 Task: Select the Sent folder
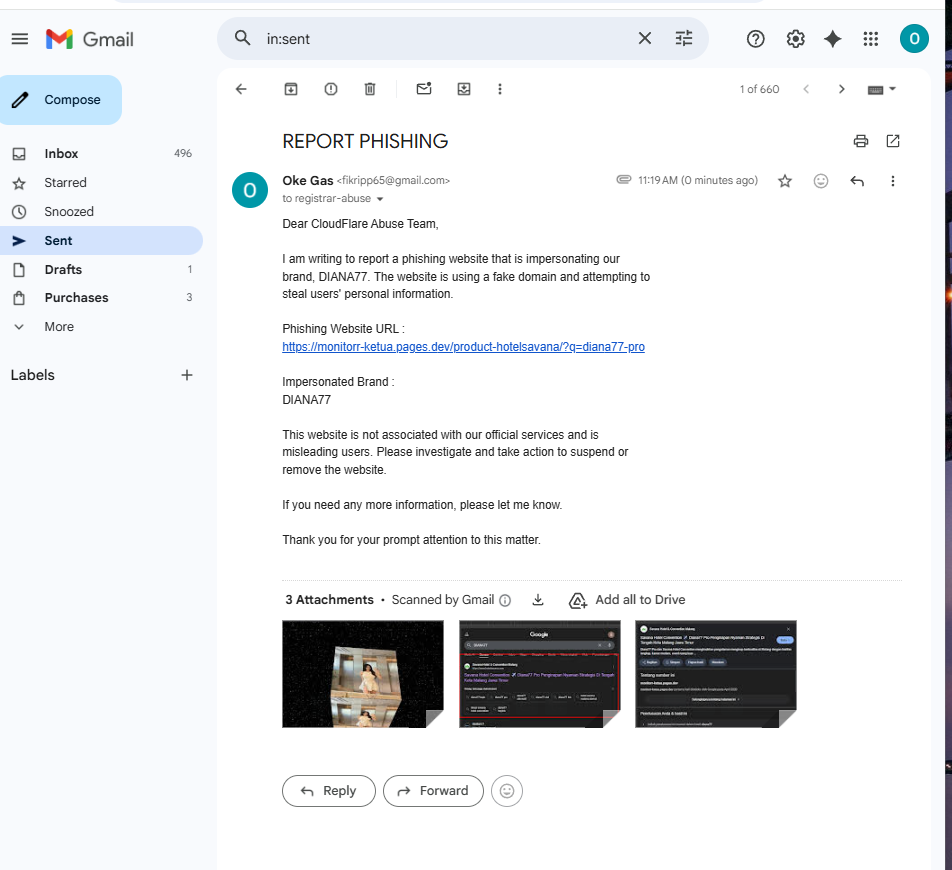point(101,240)
